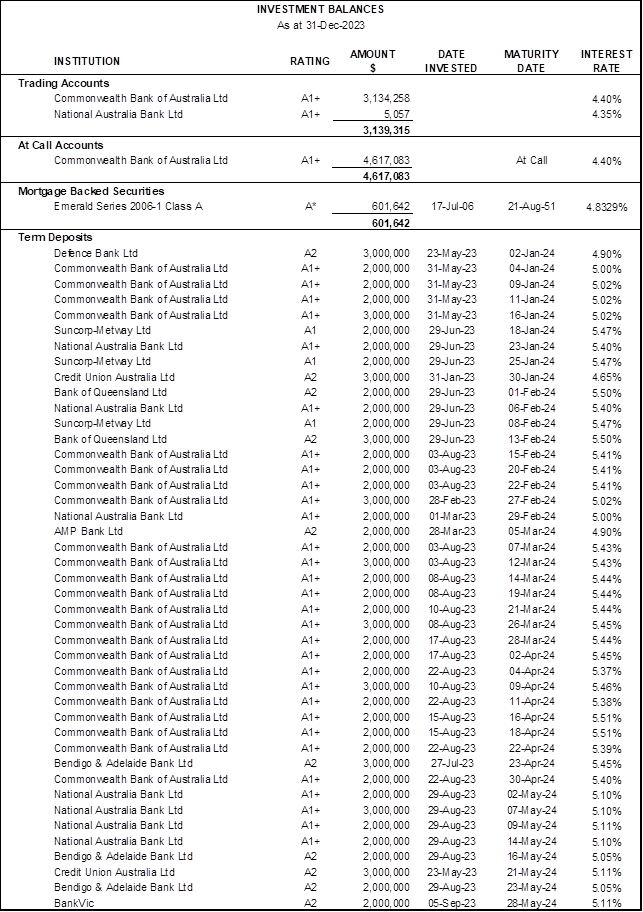Click the invested date 17-Jul-06
643x912 pixels.
pos(452,206)
